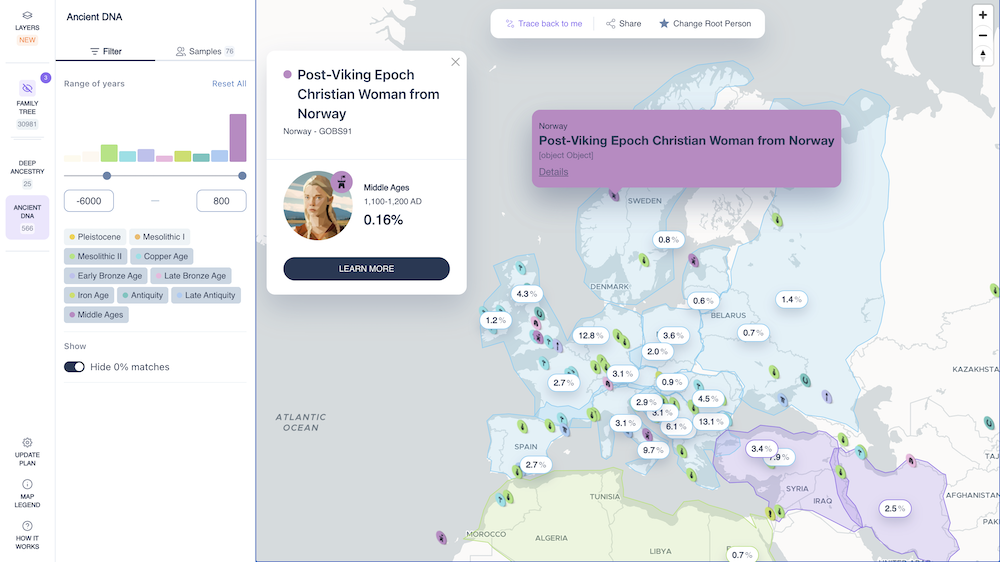Click the green Mesolithic II histogram bar
Screen dimensions: 1000x562
(x=109, y=153)
